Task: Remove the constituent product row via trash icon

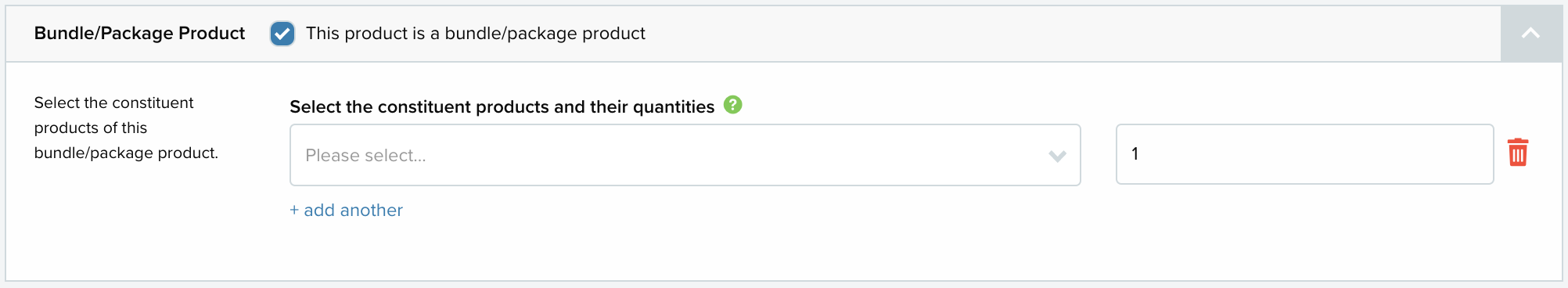Action: coord(1518,152)
